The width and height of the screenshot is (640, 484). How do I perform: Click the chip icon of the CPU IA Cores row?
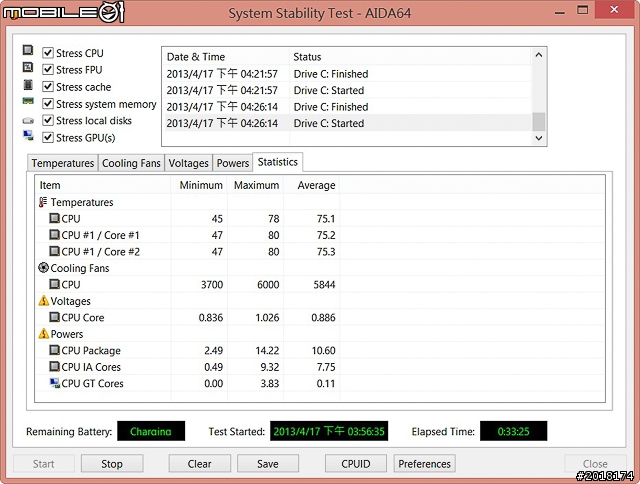[x=54, y=366]
